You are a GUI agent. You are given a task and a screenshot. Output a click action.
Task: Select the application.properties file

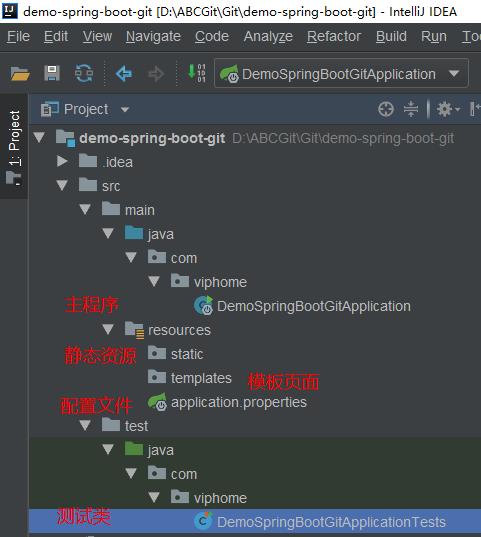point(239,402)
